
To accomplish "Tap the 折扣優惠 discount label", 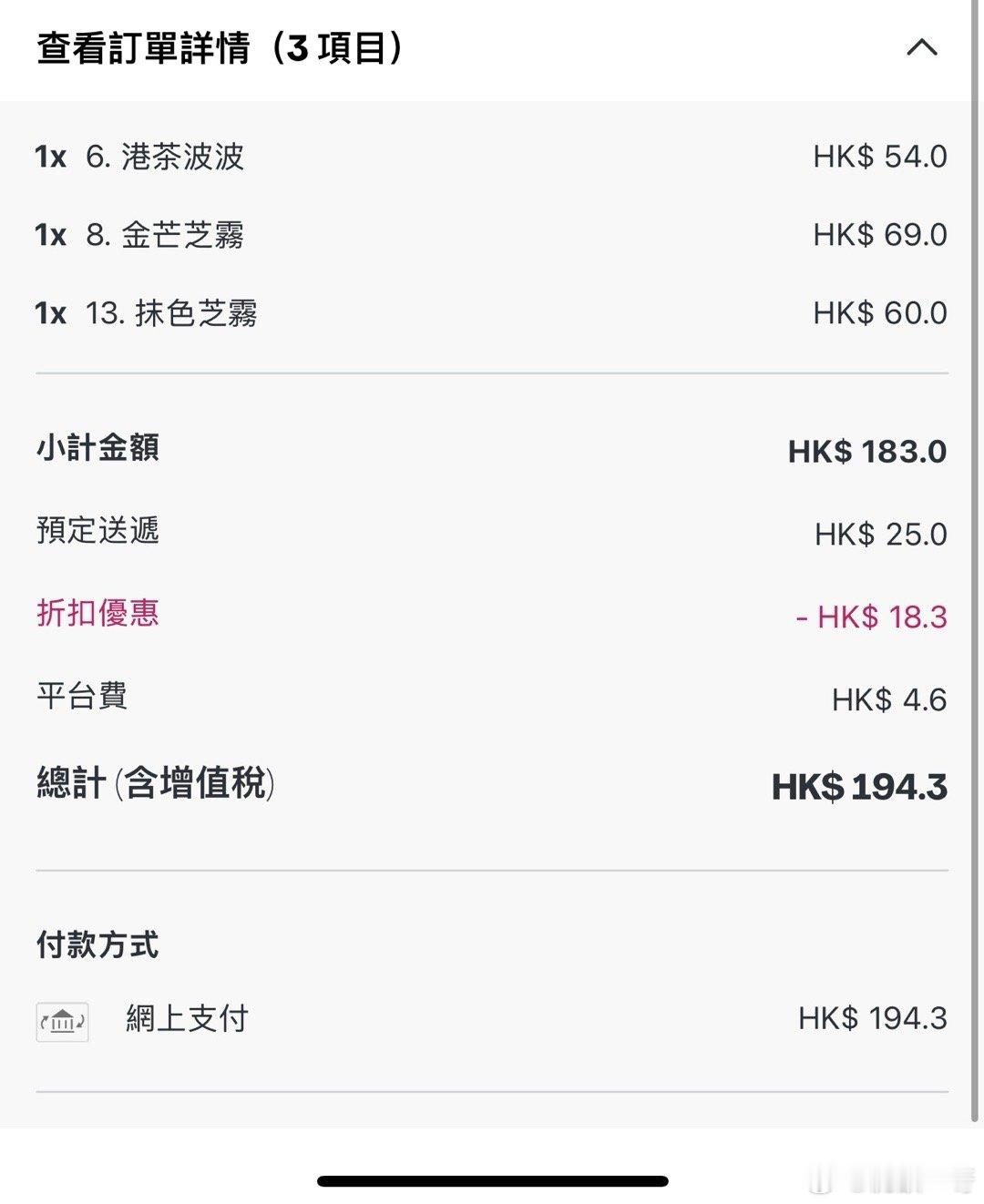I will pyautogui.click(x=97, y=613).
